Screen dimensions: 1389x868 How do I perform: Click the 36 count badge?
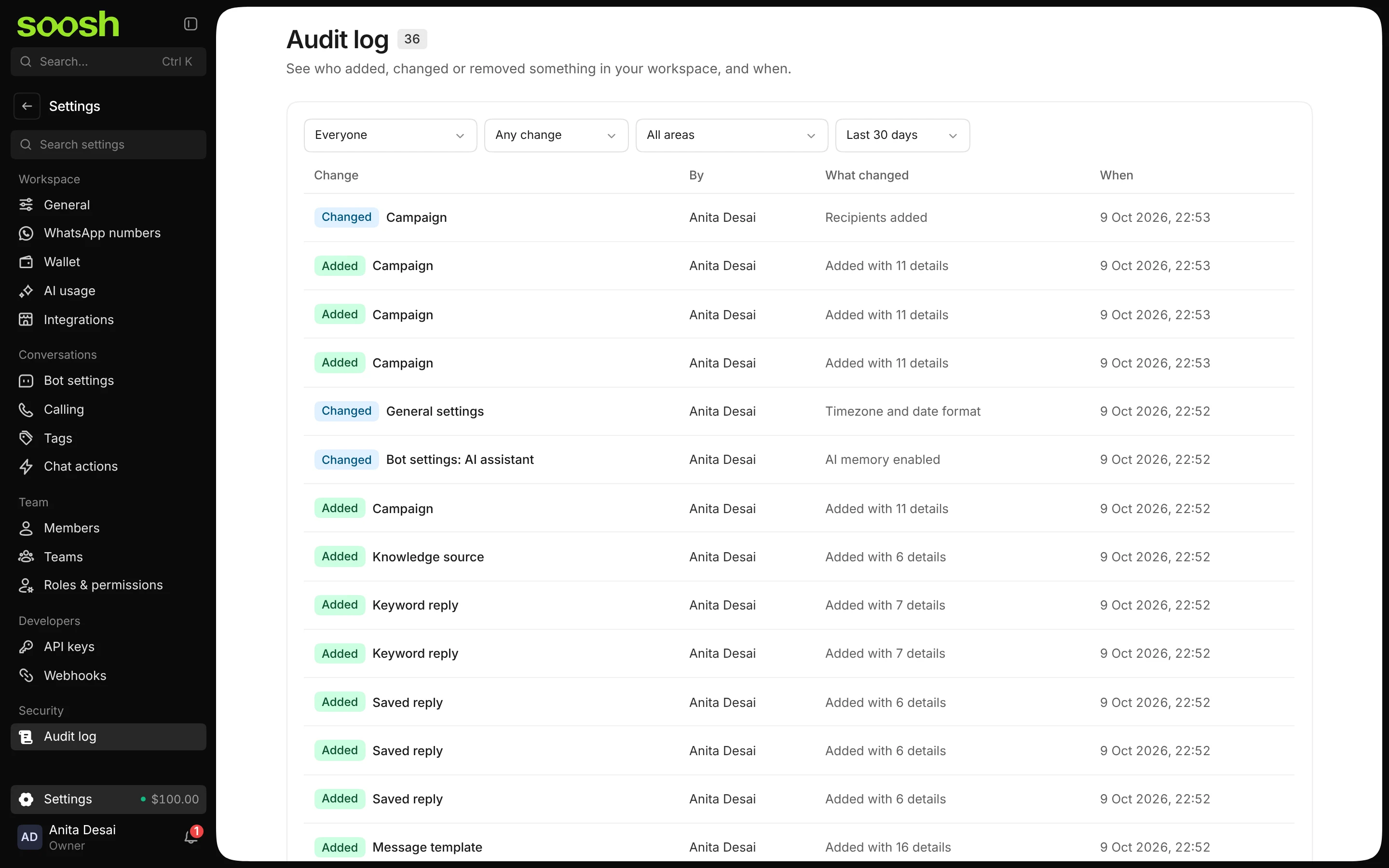pos(412,39)
